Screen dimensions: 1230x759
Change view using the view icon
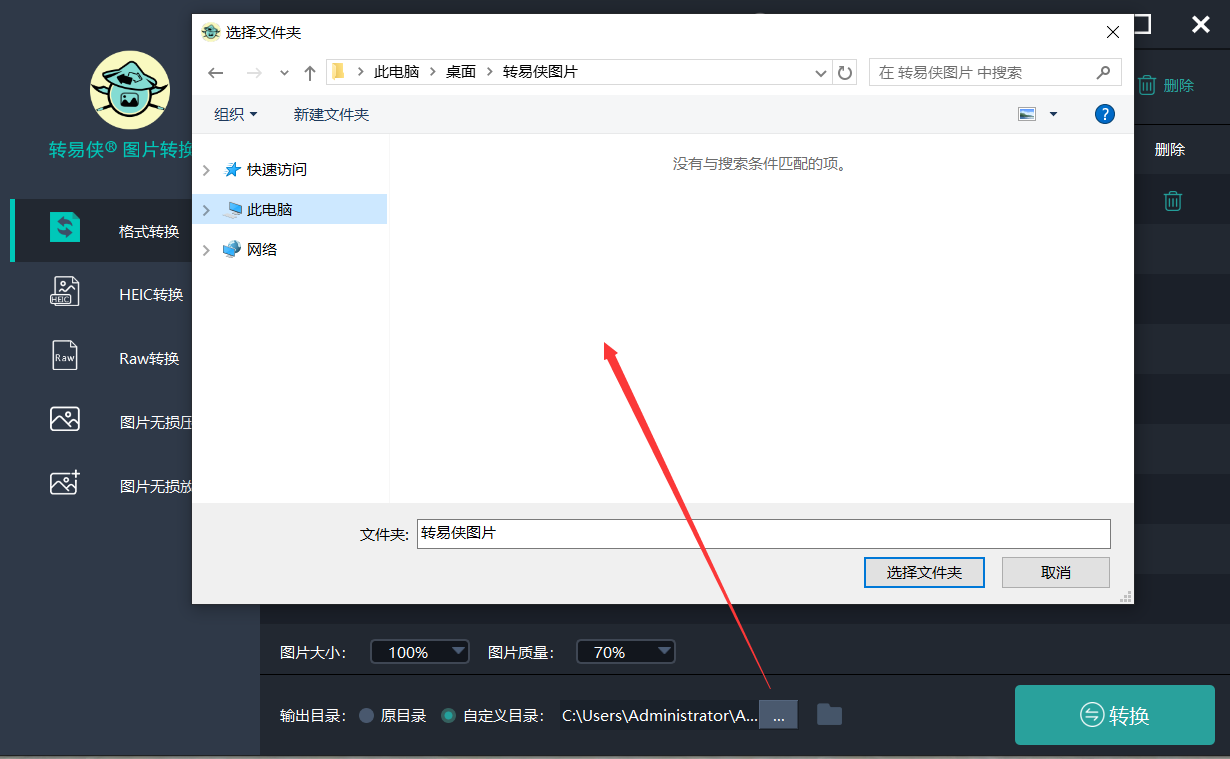tap(1027, 114)
